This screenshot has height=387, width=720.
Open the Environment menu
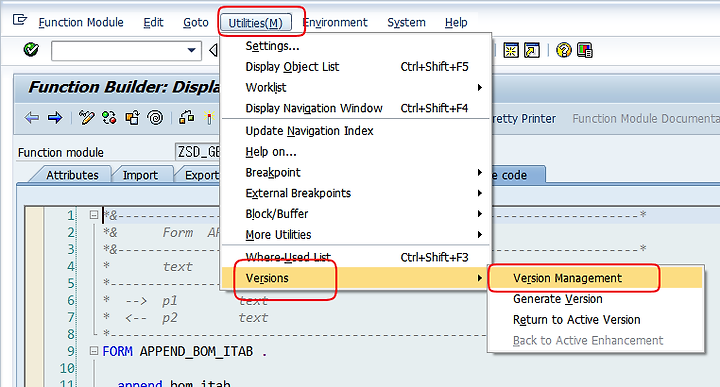pyautogui.click(x=335, y=22)
